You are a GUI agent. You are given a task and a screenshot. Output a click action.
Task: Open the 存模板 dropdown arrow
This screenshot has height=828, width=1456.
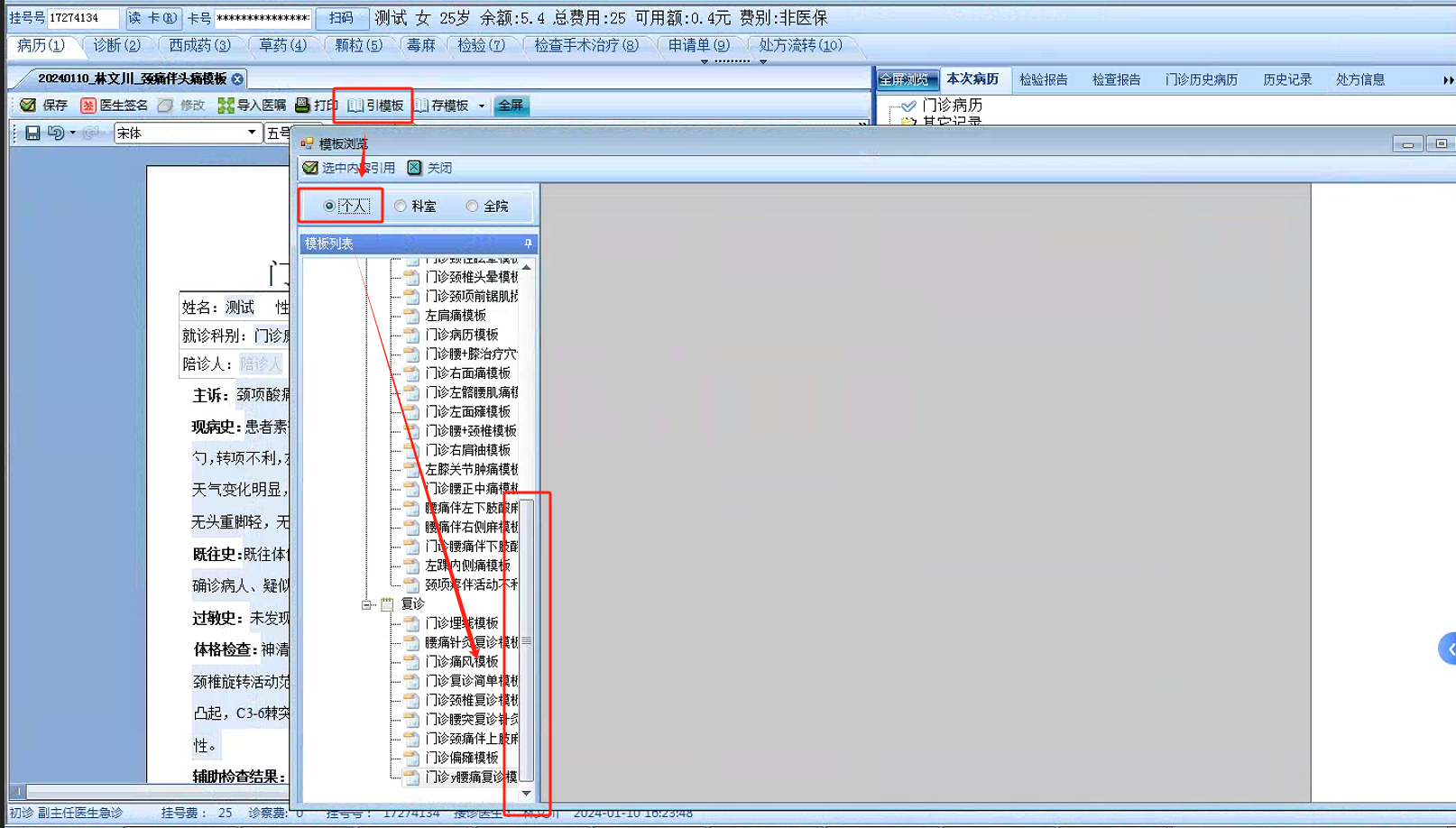coord(482,106)
